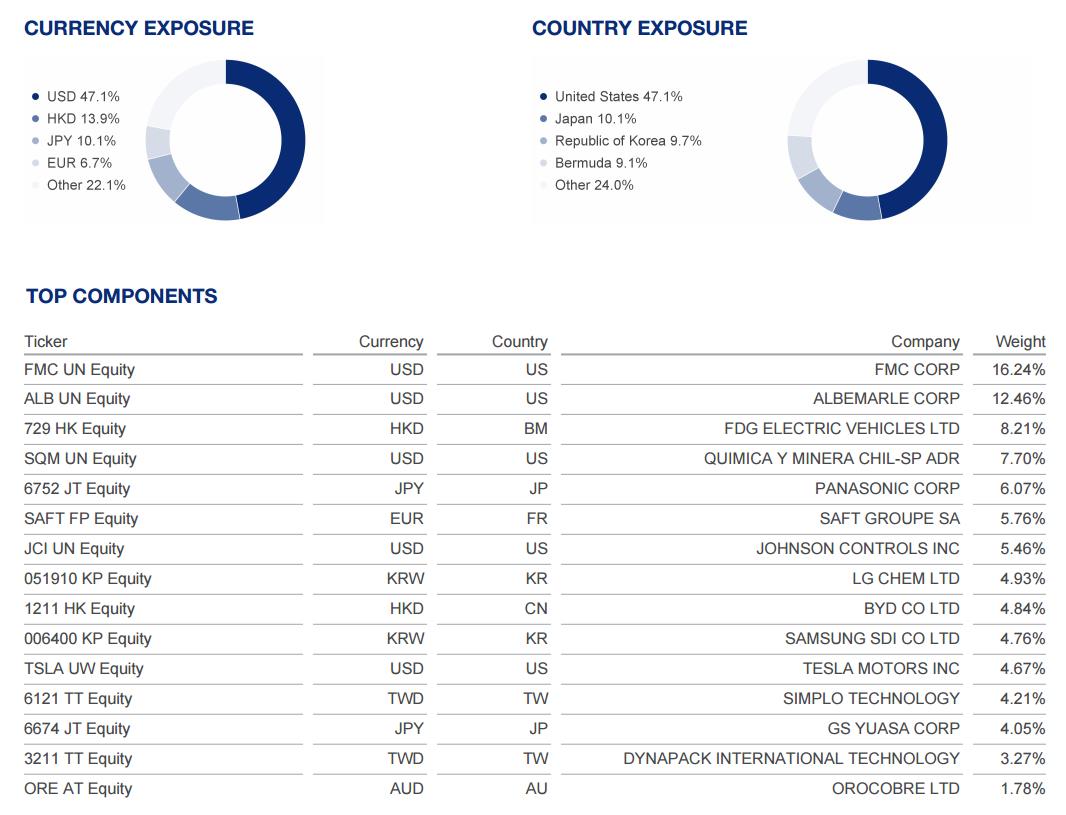Click GS YUASA CORP company name
The height and width of the screenshot is (815, 1066).
tap(894, 728)
